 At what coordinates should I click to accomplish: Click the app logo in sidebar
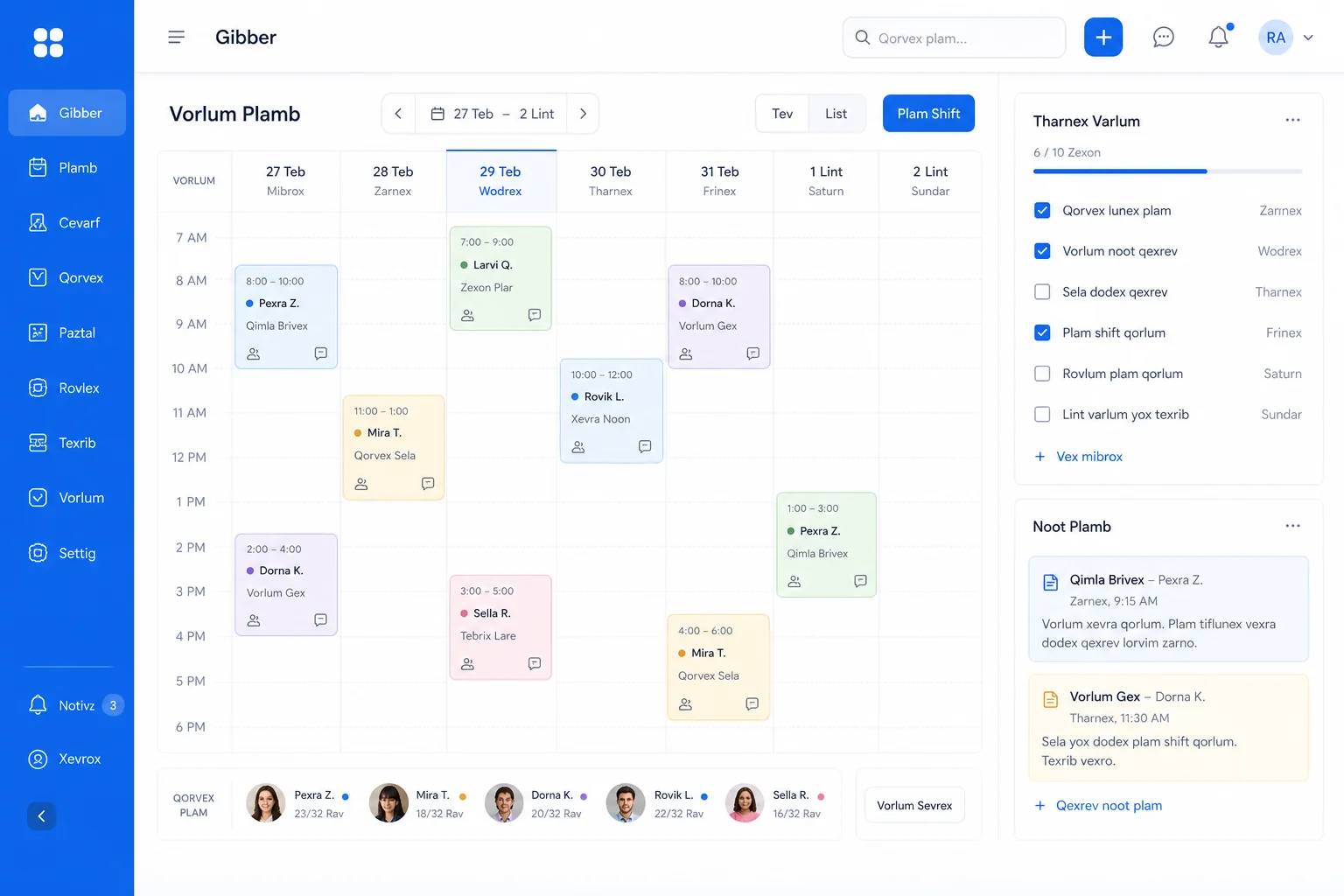click(48, 42)
